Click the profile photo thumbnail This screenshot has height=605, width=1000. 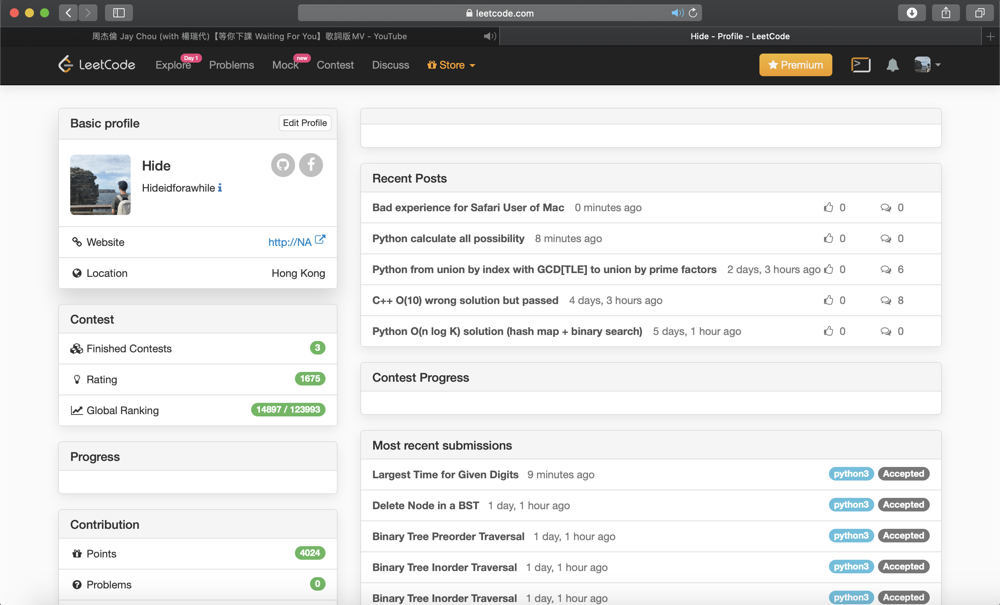pyautogui.click(x=100, y=184)
